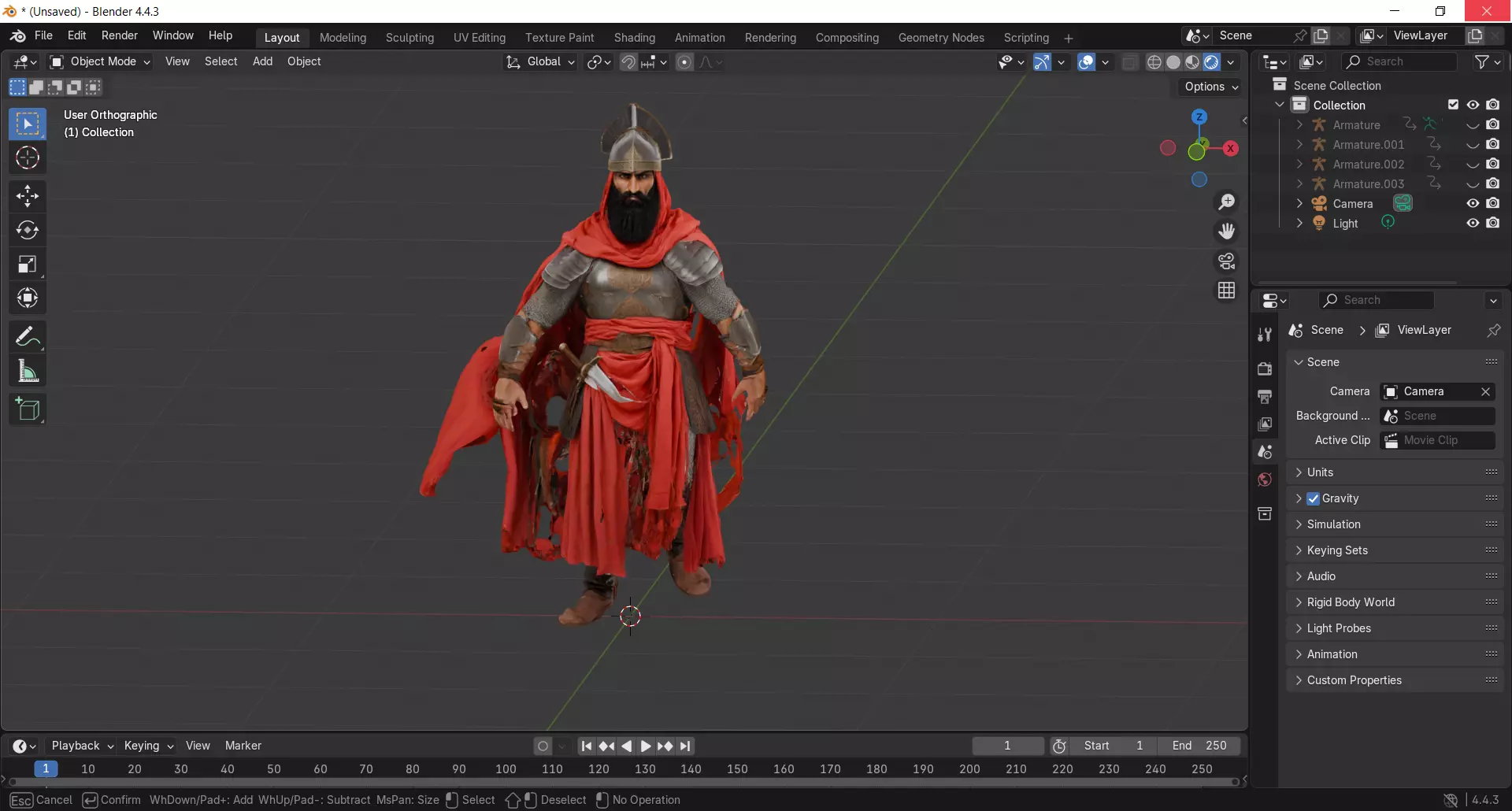Screen dimensions: 1512x811
Task: Select the Select Box tool
Action: tap(28, 124)
